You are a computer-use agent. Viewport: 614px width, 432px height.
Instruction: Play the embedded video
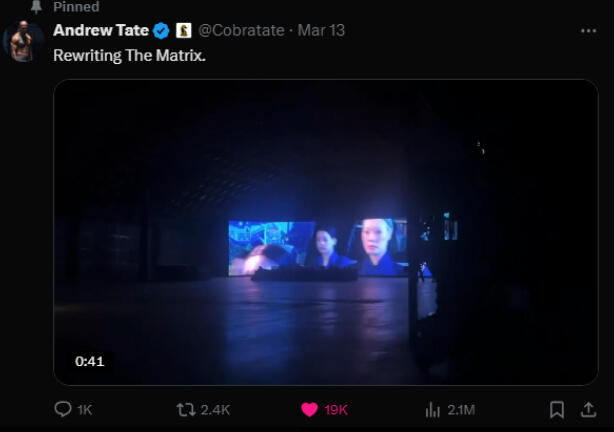coord(325,232)
